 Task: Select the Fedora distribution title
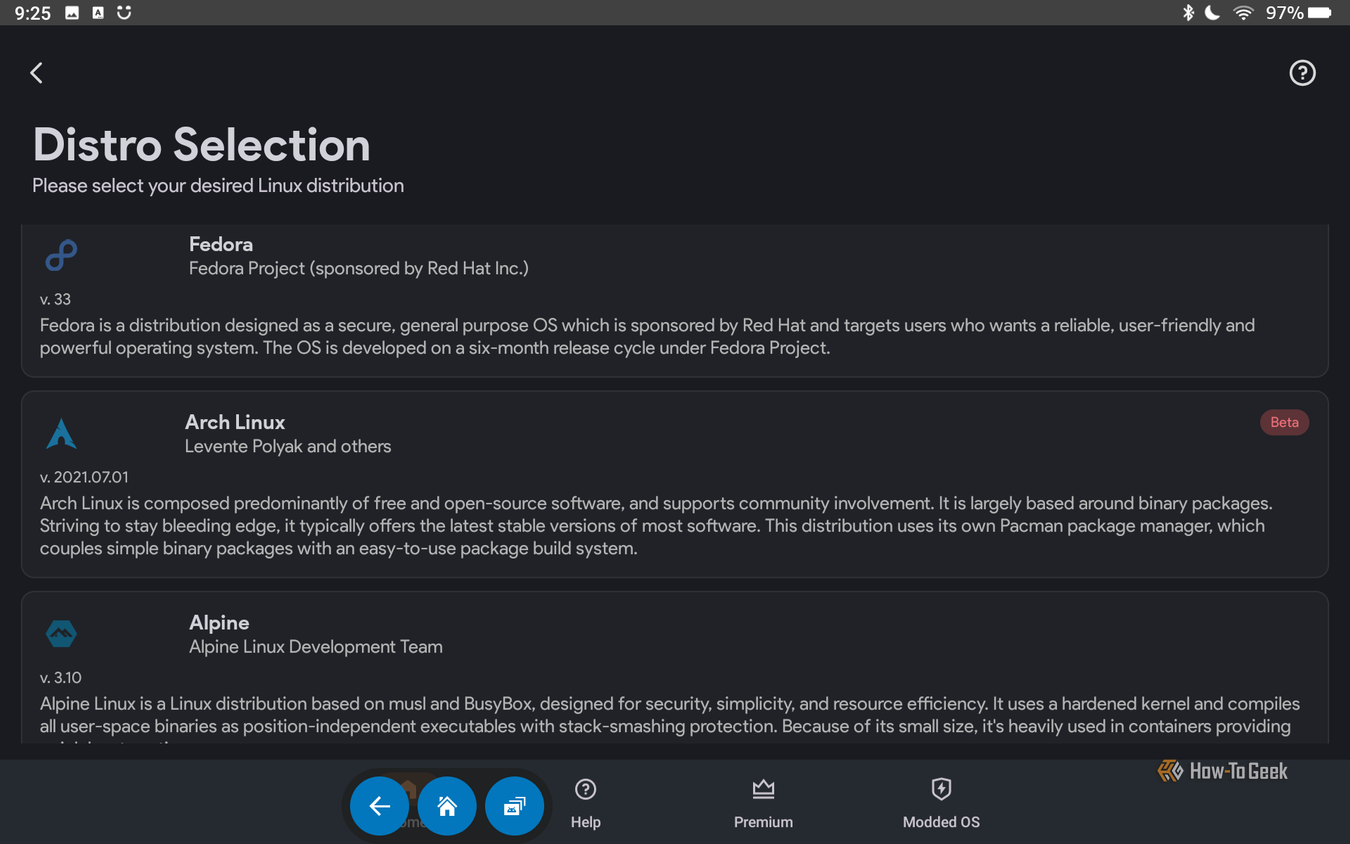click(x=221, y=244)
